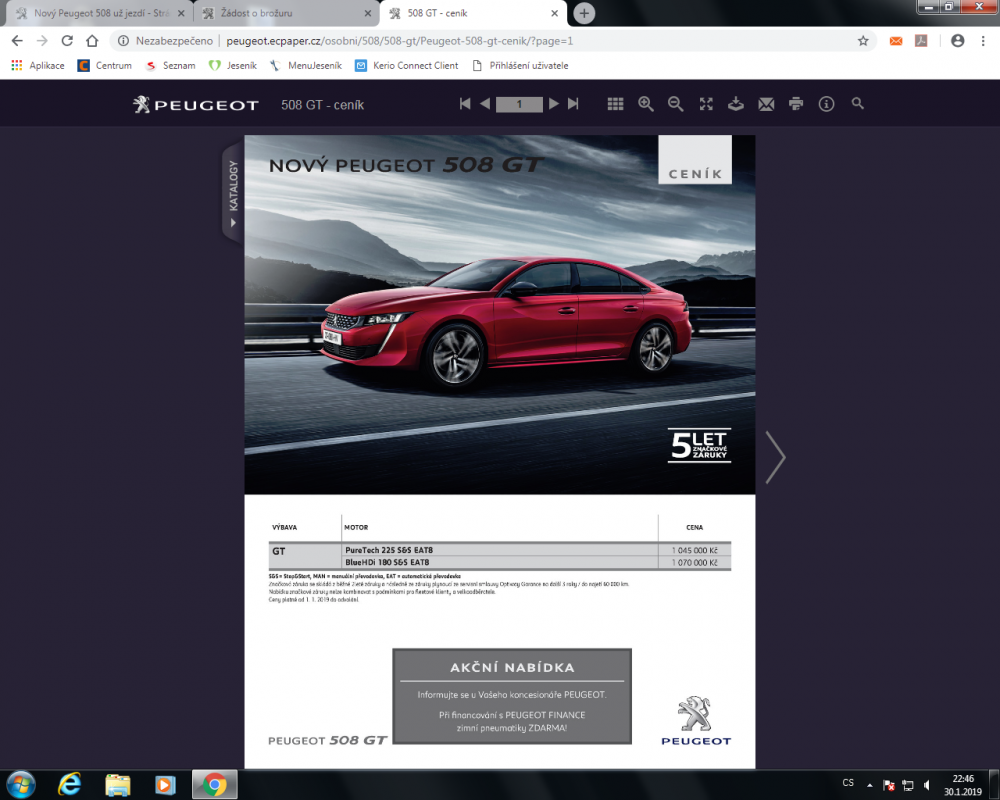Zoom in on the catalog page
The width and height of the screenshot is (1000, 800).
tap(646, 104)
